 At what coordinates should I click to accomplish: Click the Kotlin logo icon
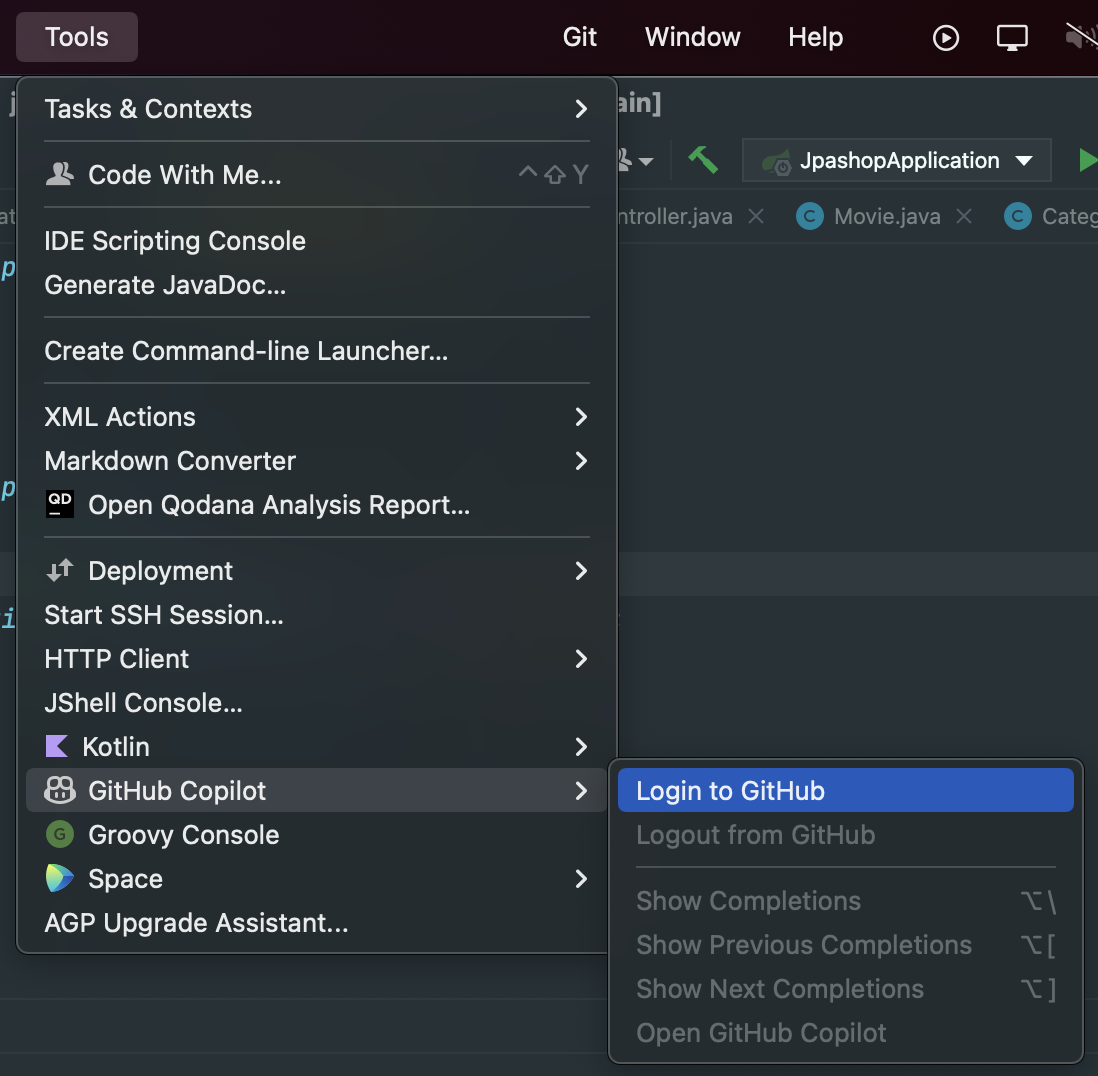(x=57, y=746)
